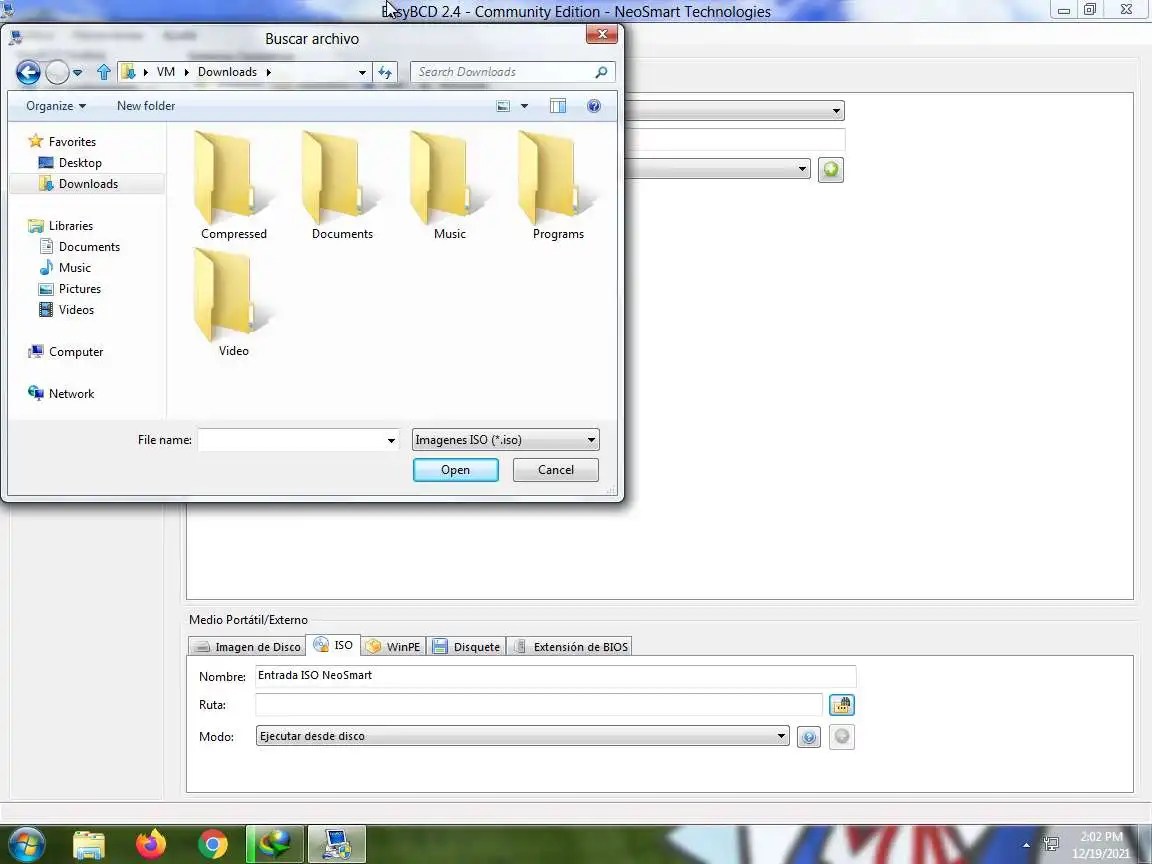The image size is (1152, 864).
Task: Click the Open button
Action: (456, 470)
